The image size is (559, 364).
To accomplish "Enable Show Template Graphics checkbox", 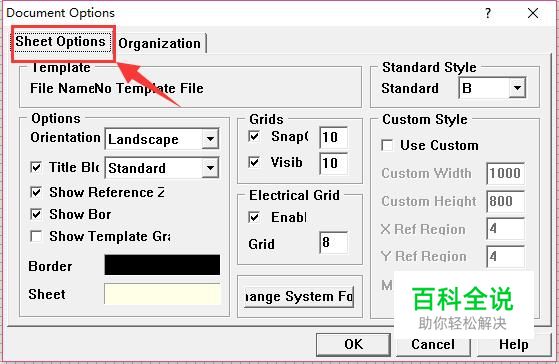I will coord(36,236).
